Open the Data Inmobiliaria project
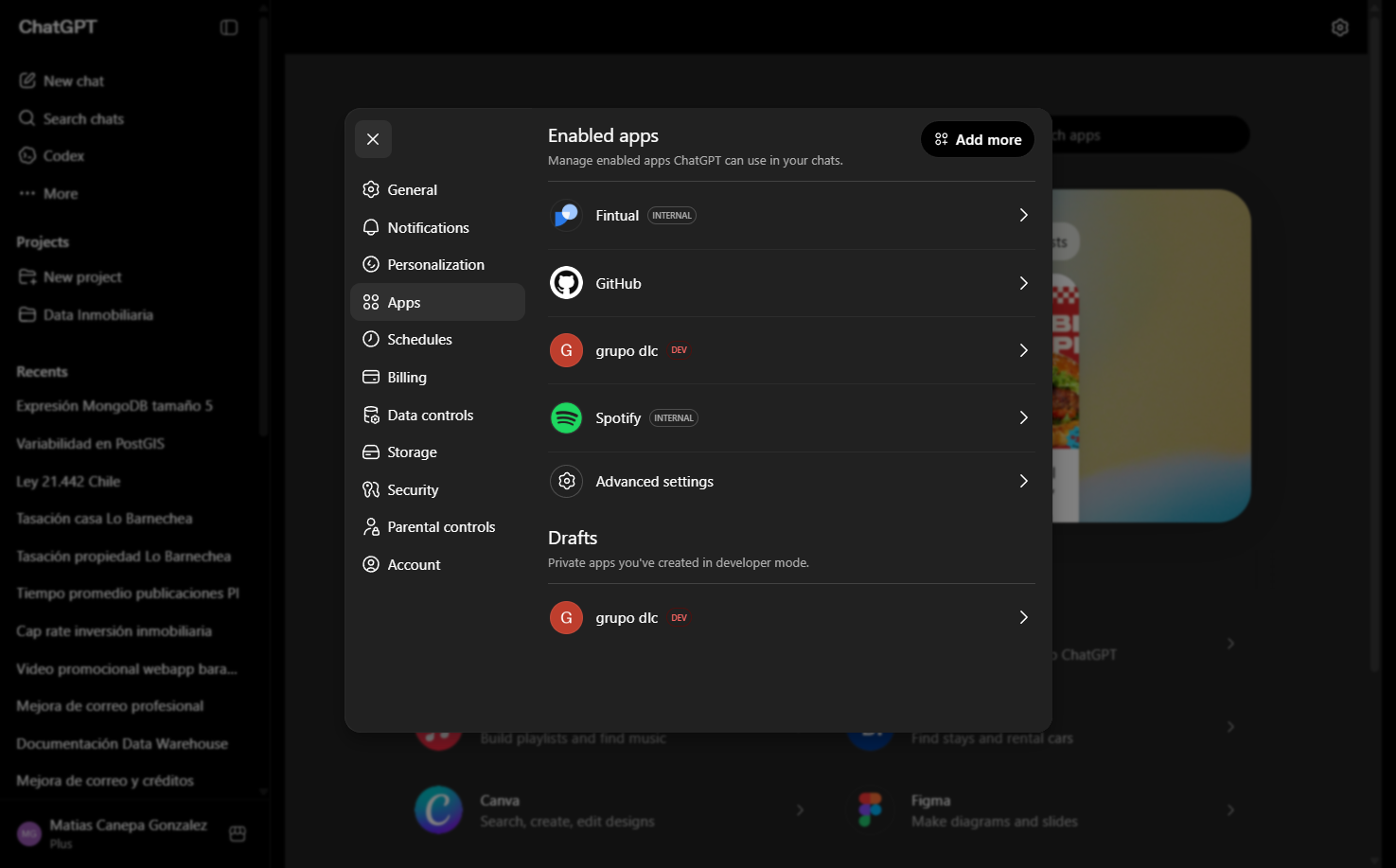 pos(131,314)
